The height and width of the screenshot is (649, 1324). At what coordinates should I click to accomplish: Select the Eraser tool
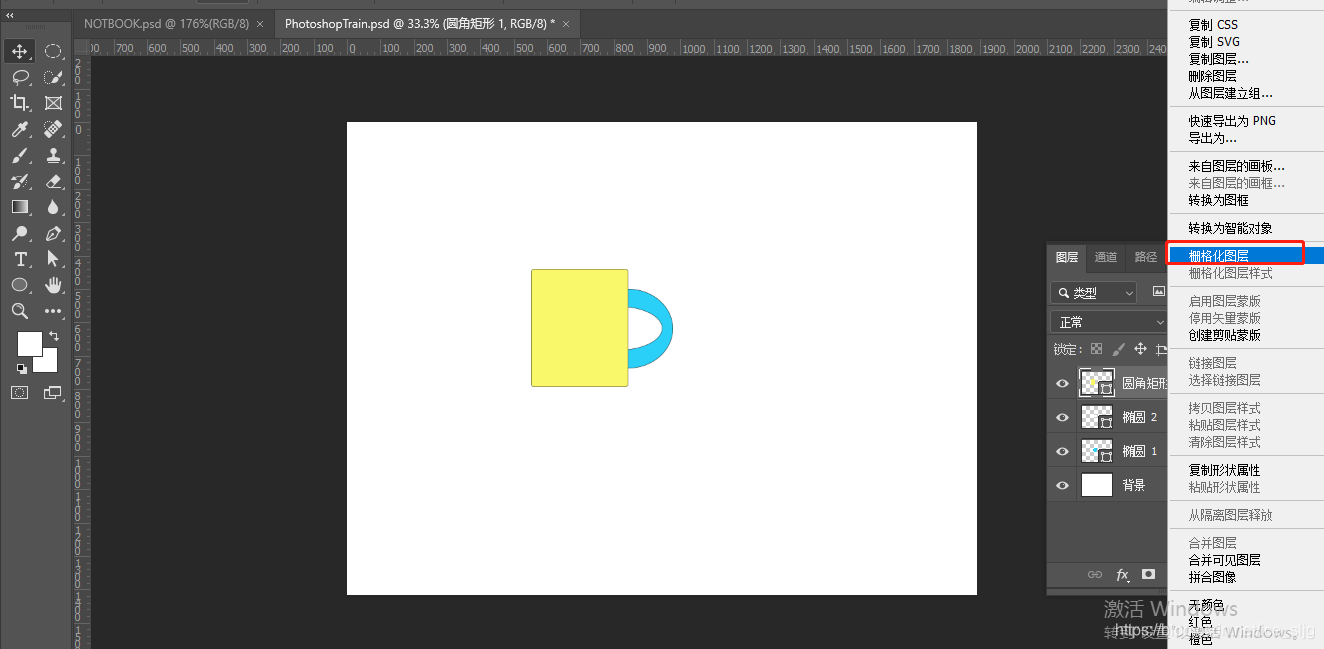pos(53,181)
